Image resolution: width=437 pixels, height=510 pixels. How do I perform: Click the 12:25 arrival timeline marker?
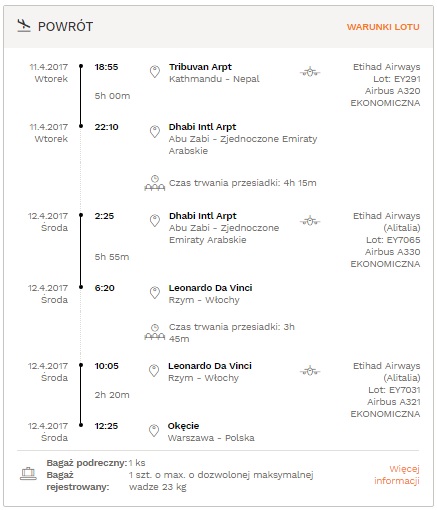81,425
